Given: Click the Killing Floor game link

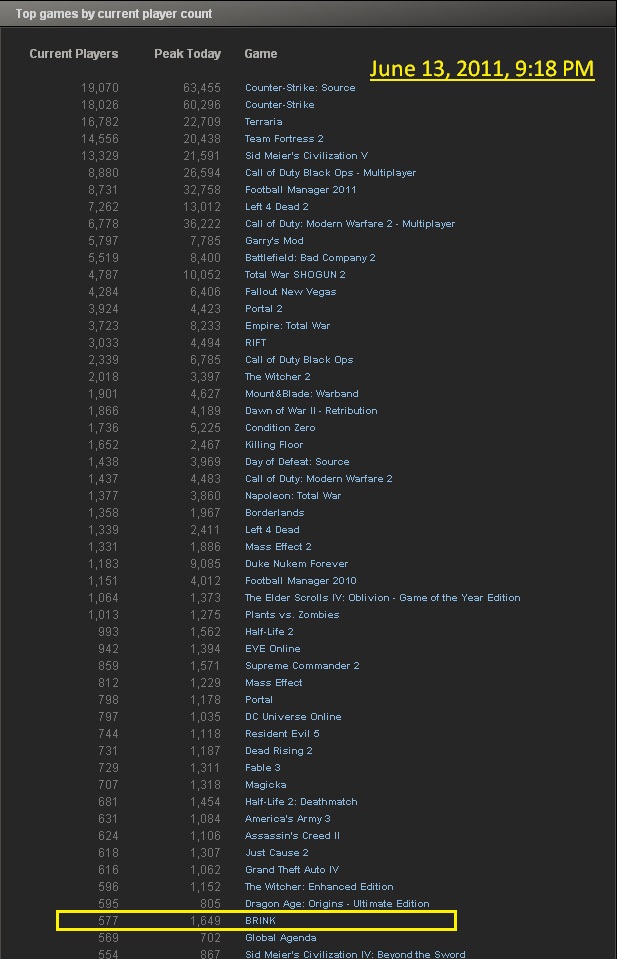Looking at the screenshot, I should (x=274, y=445).
